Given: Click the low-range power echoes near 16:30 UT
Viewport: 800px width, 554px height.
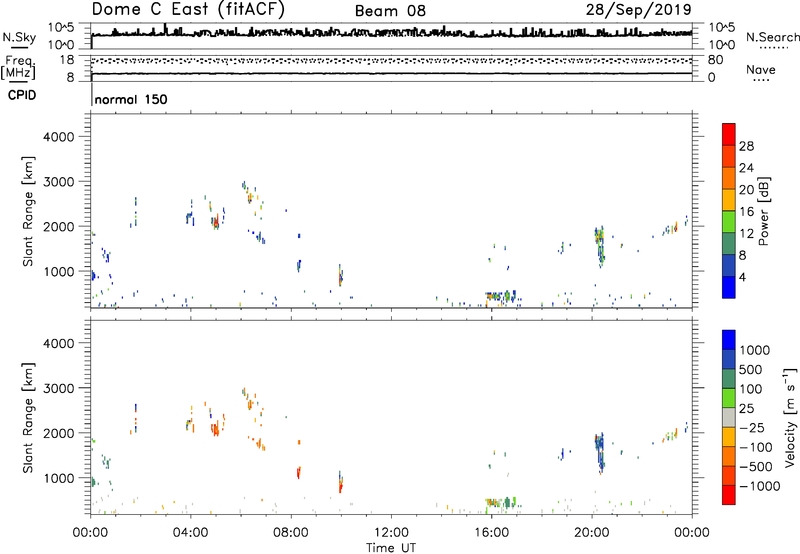Looking at the screenshot, I should click(501, 297).
